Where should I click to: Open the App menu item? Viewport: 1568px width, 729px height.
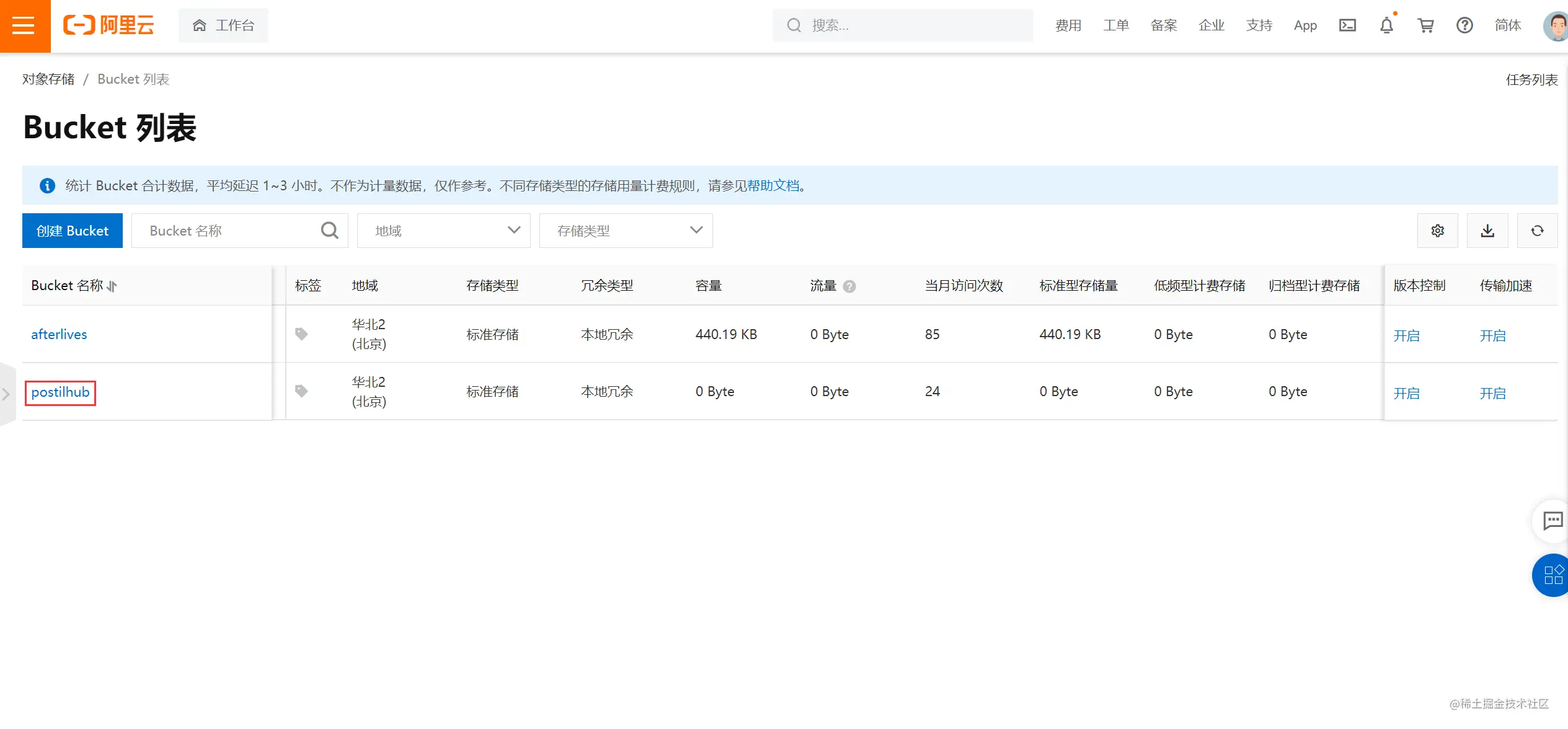click(x=1305, y=25)
